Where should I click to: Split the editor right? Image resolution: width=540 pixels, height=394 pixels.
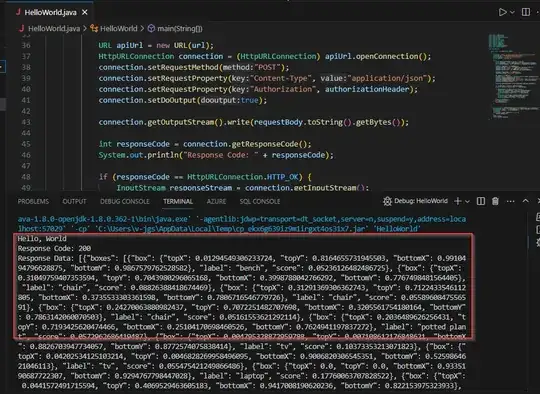(x=526, y=12)
